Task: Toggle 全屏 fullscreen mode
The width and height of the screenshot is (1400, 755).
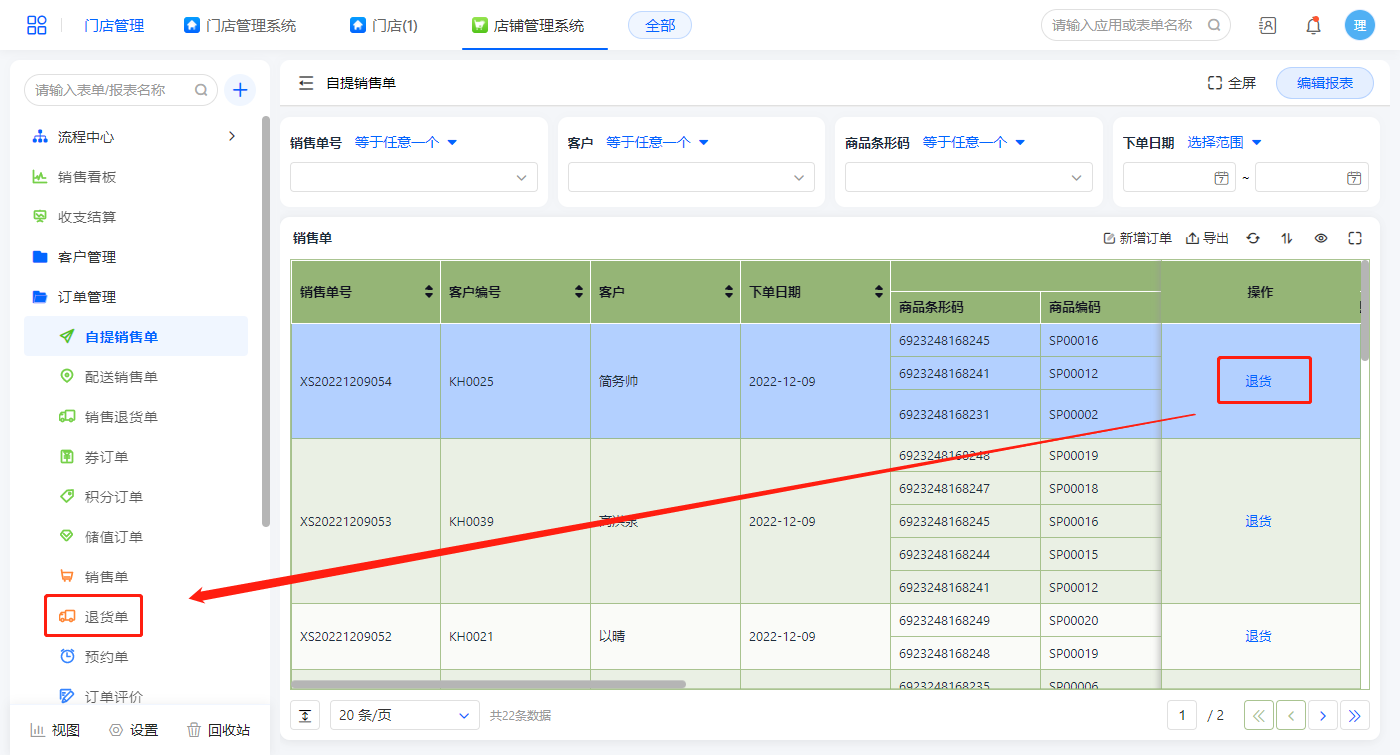Action: pyautogui.click(x=1231, y=83)
